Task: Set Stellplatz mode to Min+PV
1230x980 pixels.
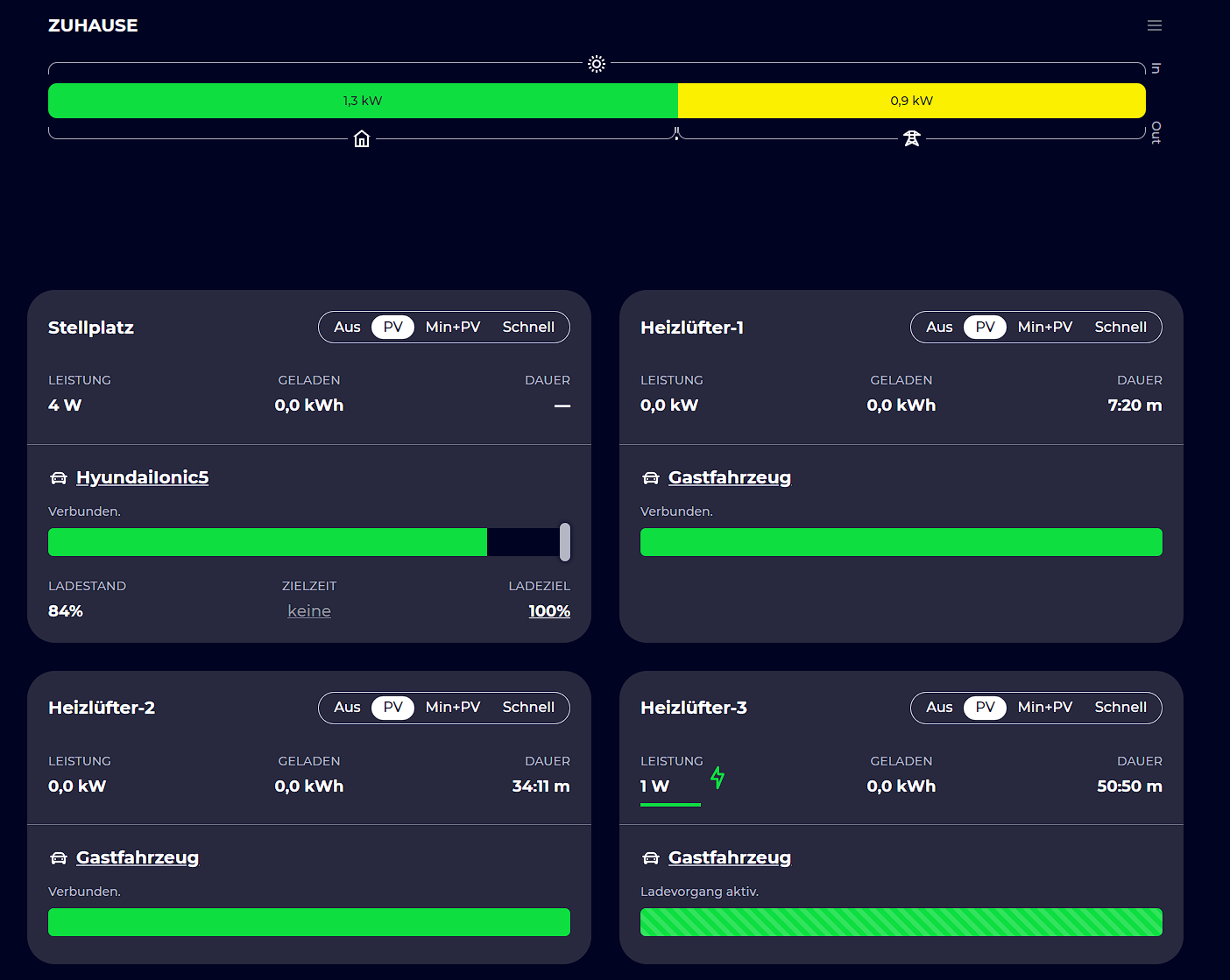Action: tap(453, 327)
